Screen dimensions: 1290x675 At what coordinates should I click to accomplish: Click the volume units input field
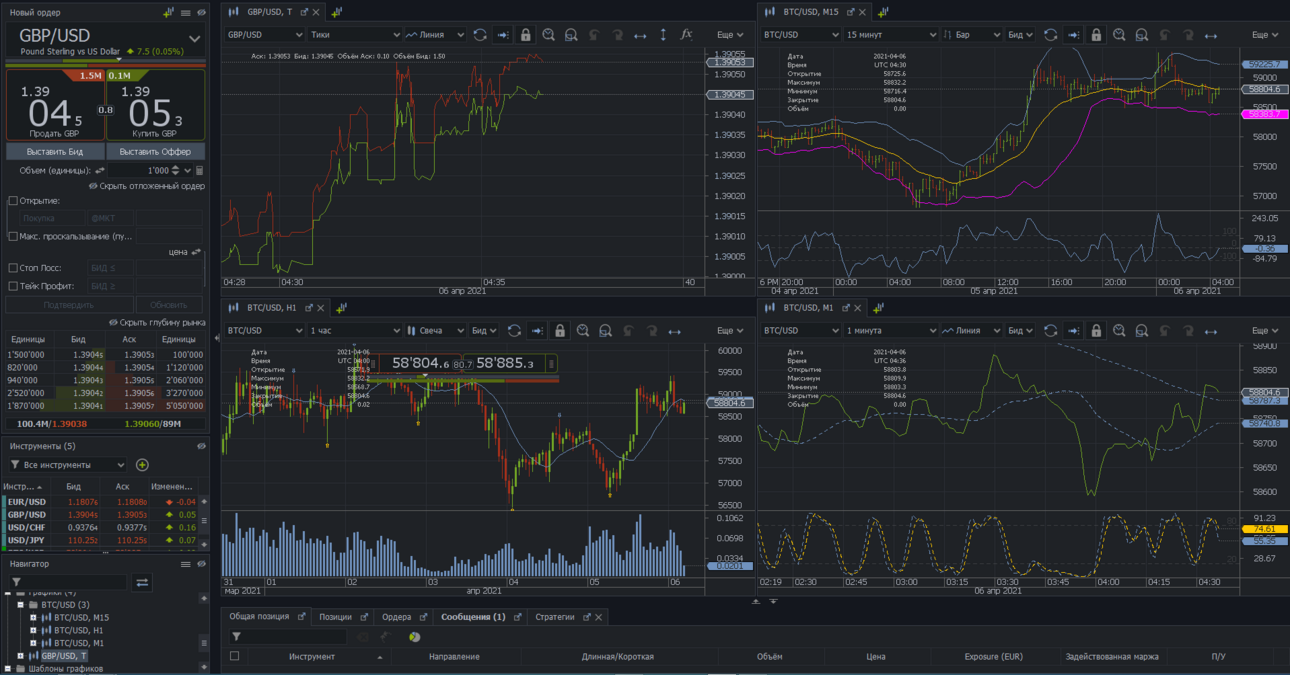tap(148, 171)
